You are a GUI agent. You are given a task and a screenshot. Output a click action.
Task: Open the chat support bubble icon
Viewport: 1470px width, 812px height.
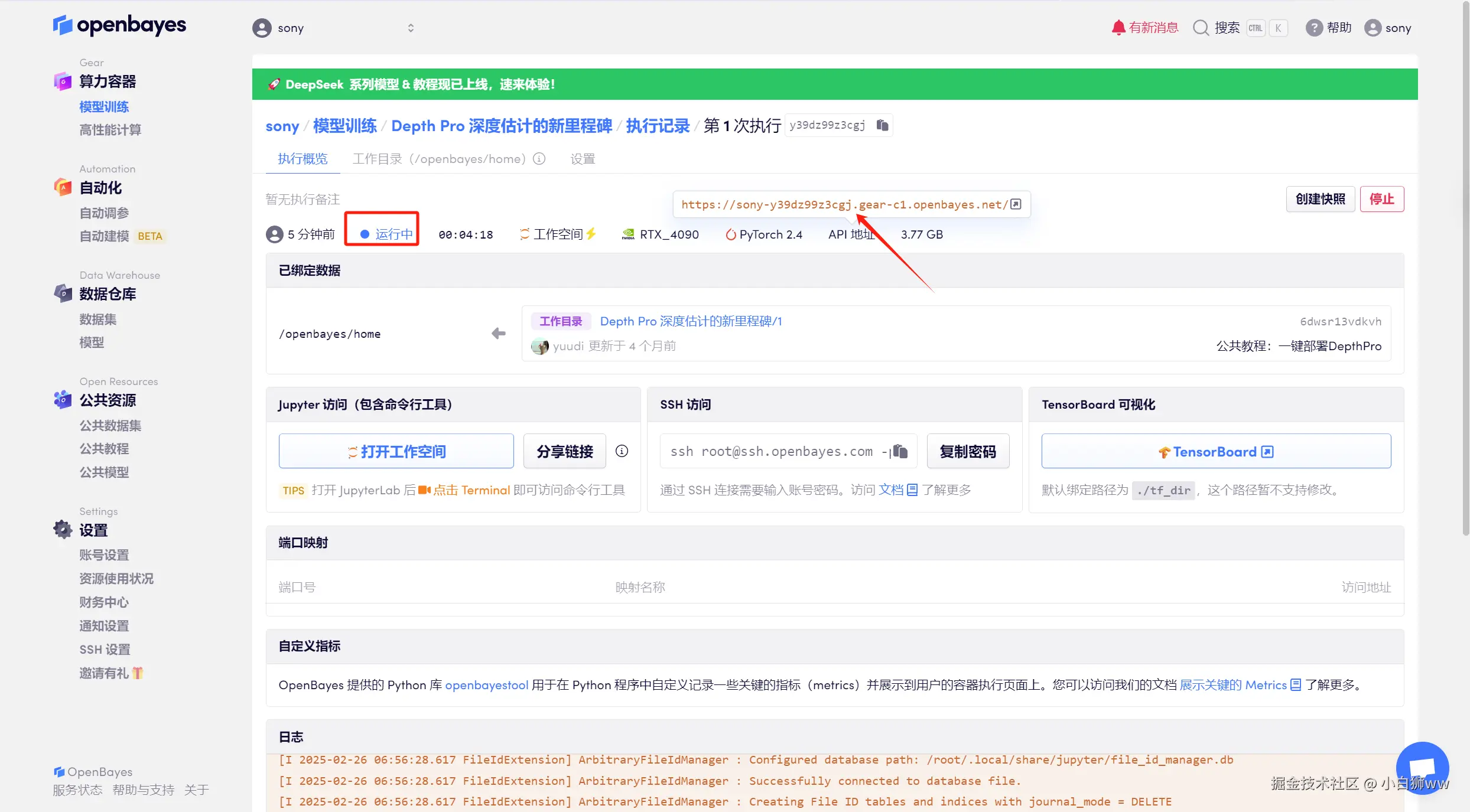1422,768
